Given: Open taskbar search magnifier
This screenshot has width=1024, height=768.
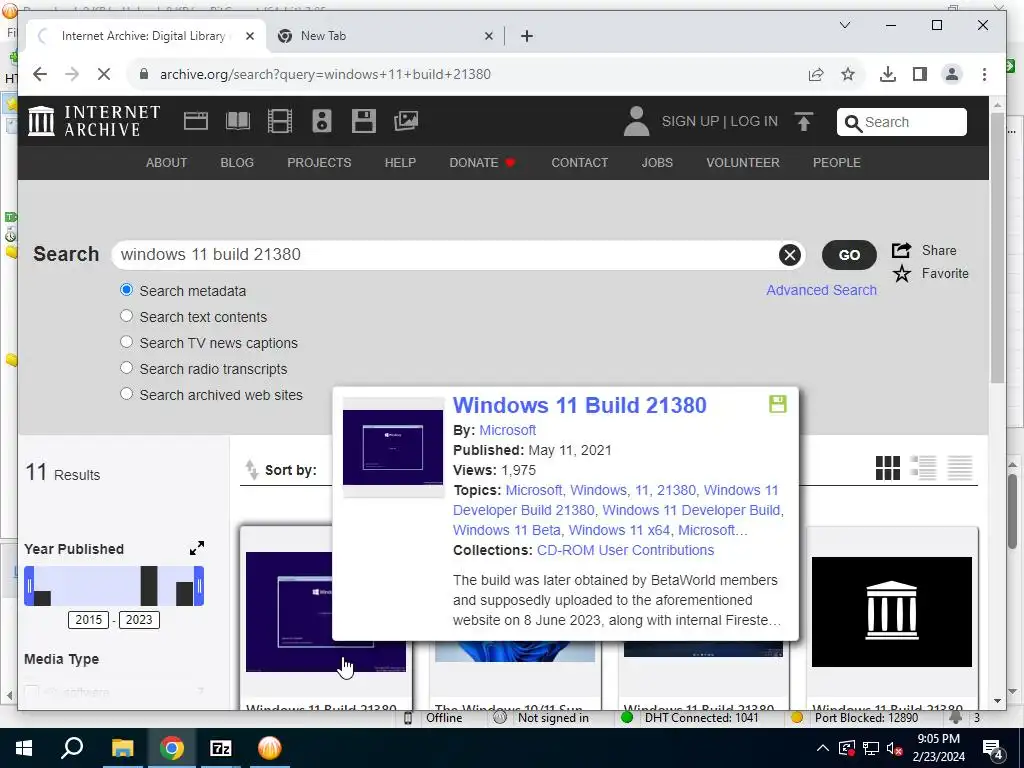Looking at the screenshot, I should pyautogui.click(x=72, y=747).
